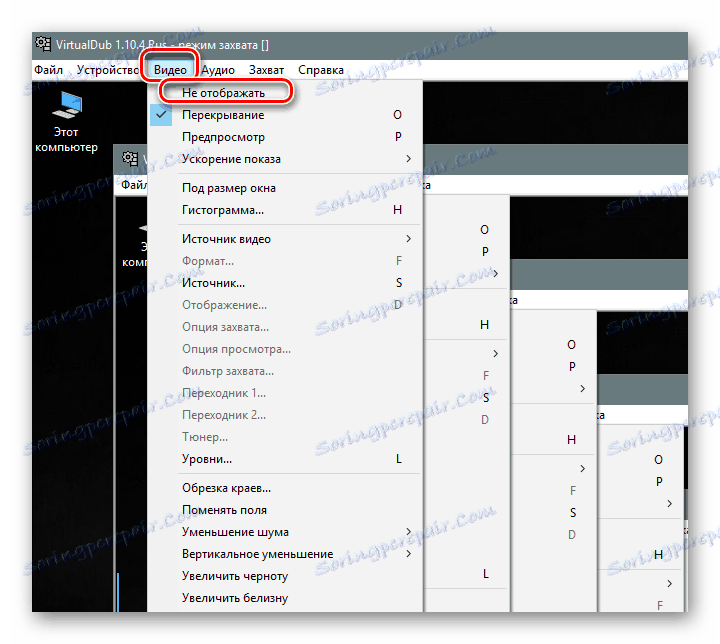Click Фильтр захвата... entry
The image size is (720, 644).
pyautogui.click(x=285, y=371)
